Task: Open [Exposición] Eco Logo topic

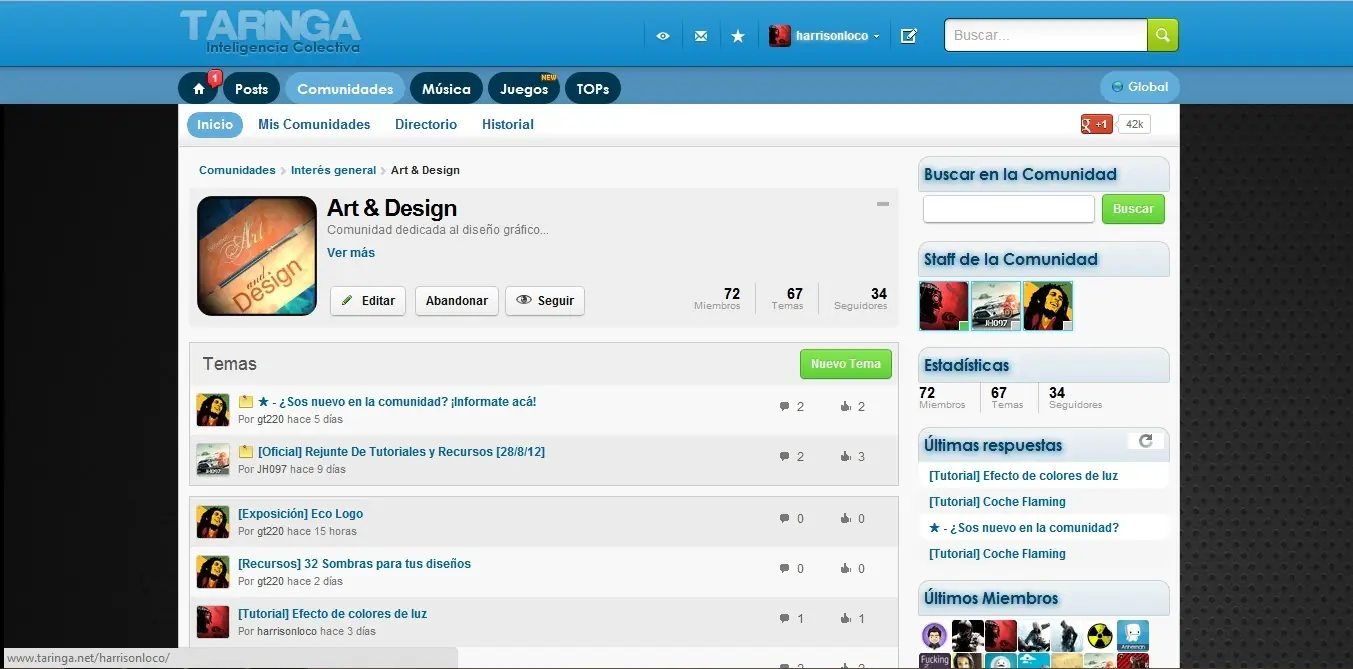Action: [x=301, y=514]
